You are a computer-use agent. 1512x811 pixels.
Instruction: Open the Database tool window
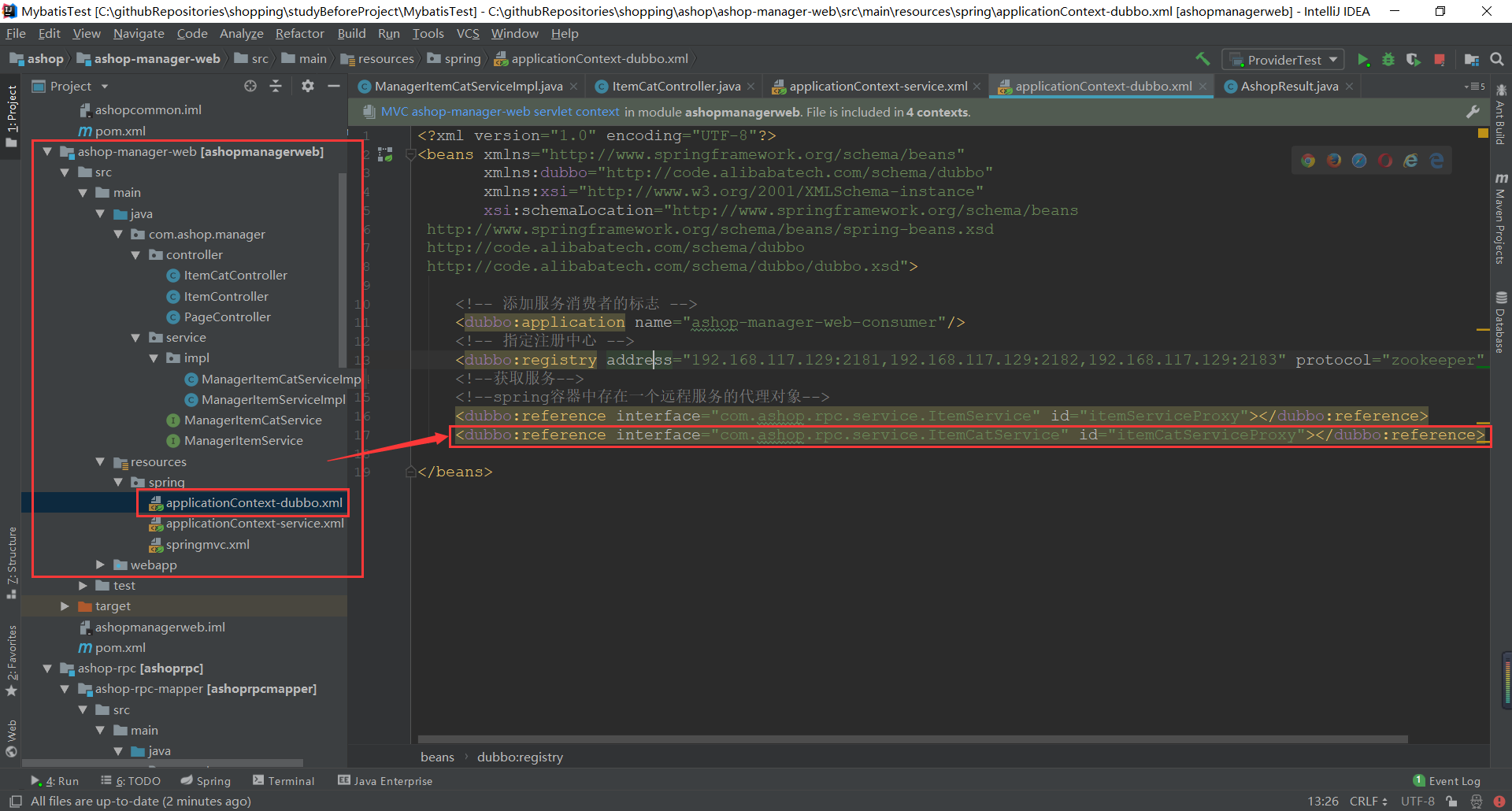click(1501, 323)
